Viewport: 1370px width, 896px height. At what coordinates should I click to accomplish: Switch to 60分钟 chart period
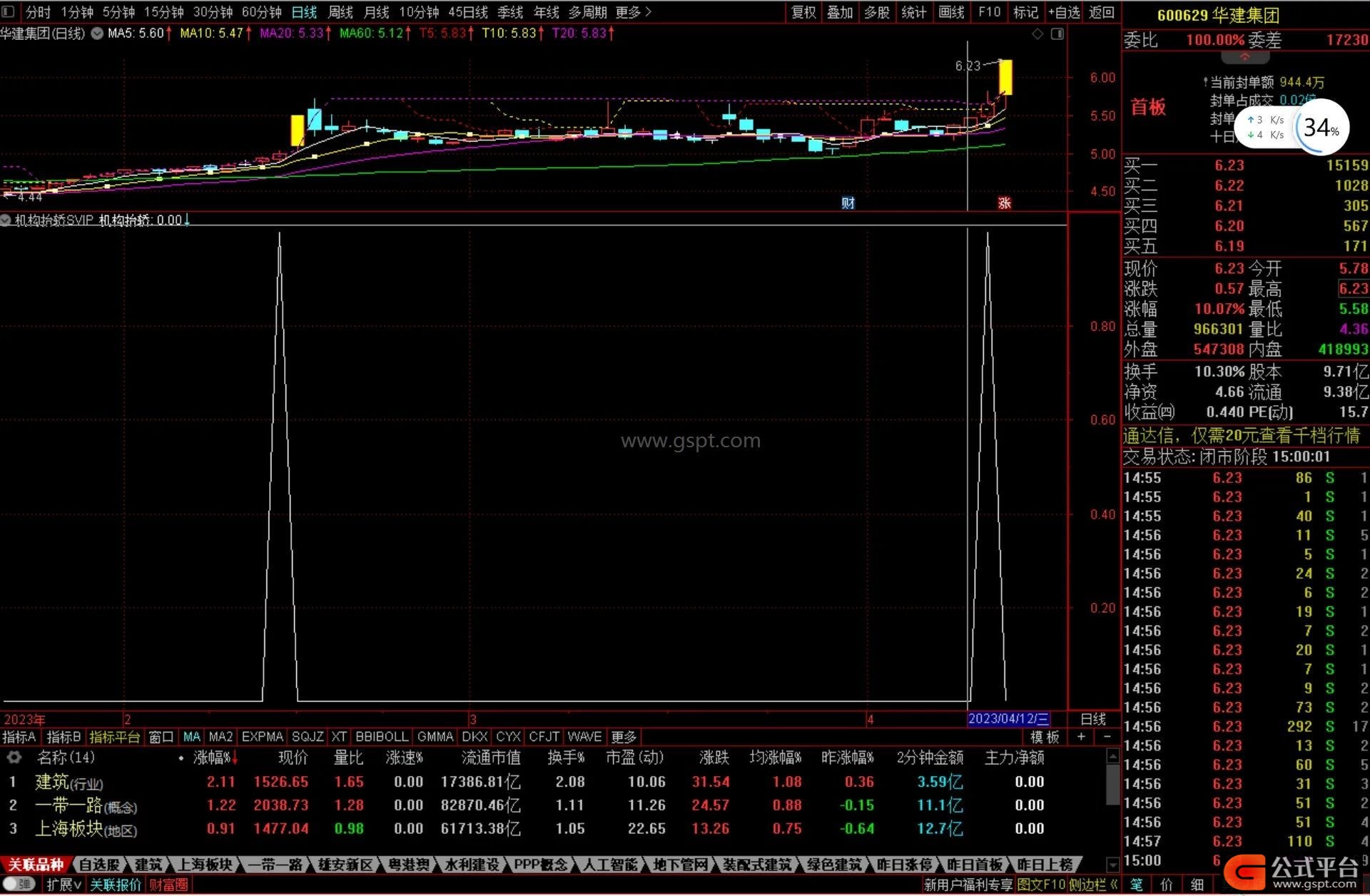coord(261,12)
